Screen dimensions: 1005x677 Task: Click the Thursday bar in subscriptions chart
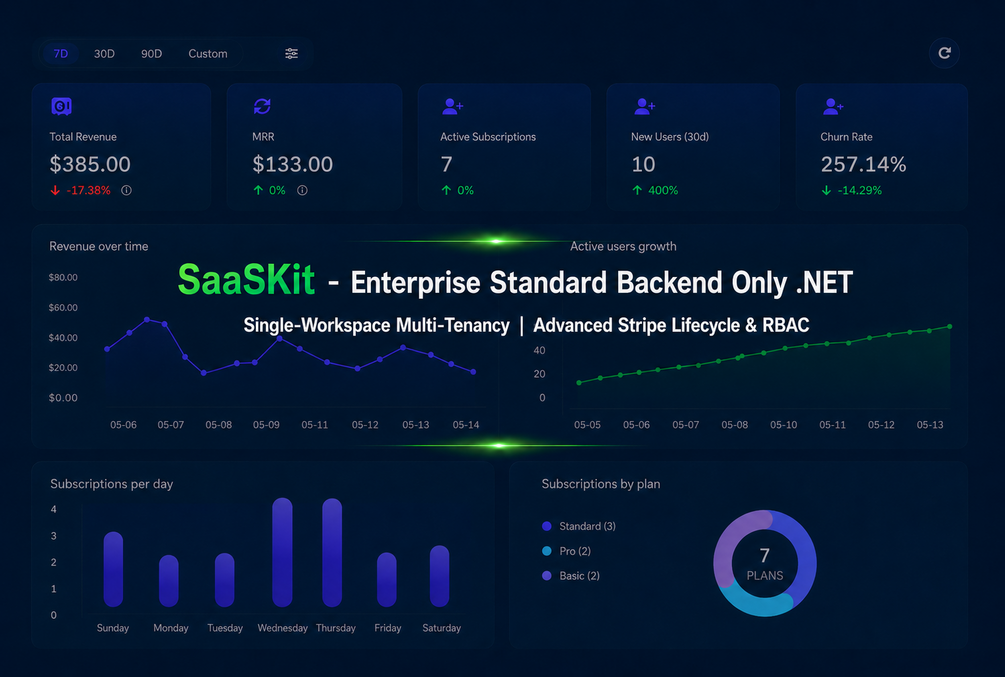332,552
